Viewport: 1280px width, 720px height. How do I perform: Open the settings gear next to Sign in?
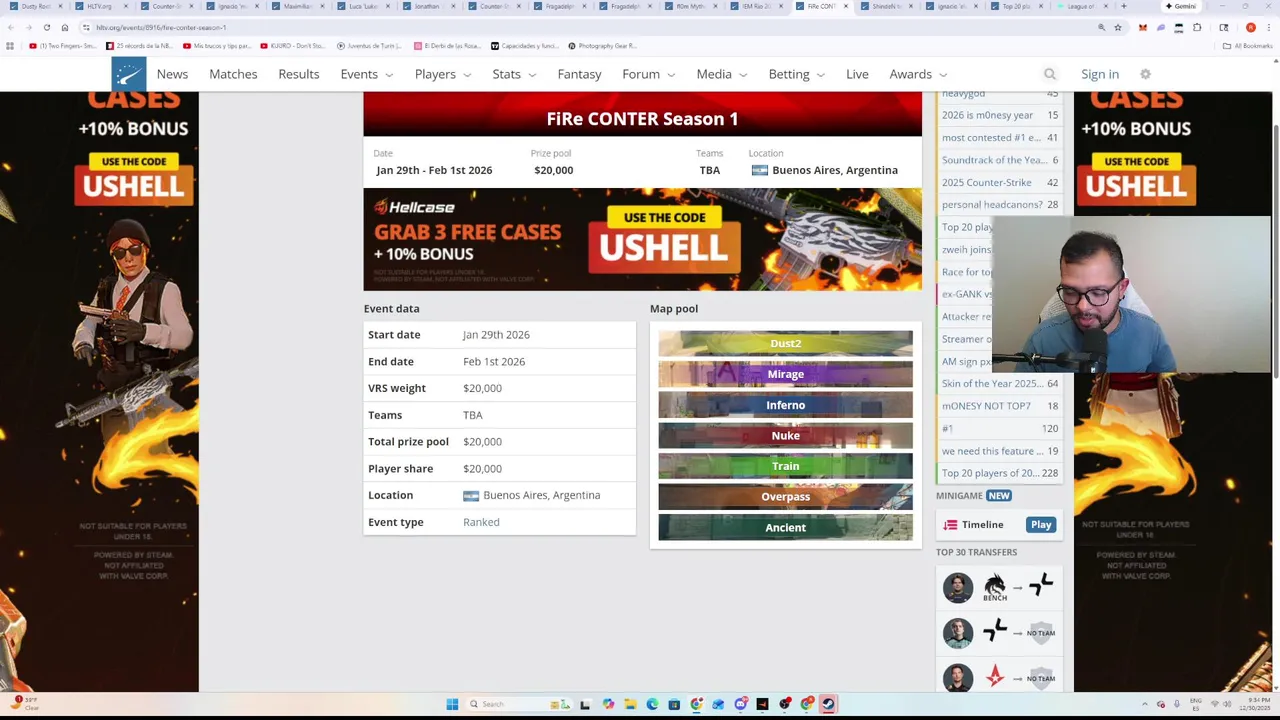(1145, 74)
